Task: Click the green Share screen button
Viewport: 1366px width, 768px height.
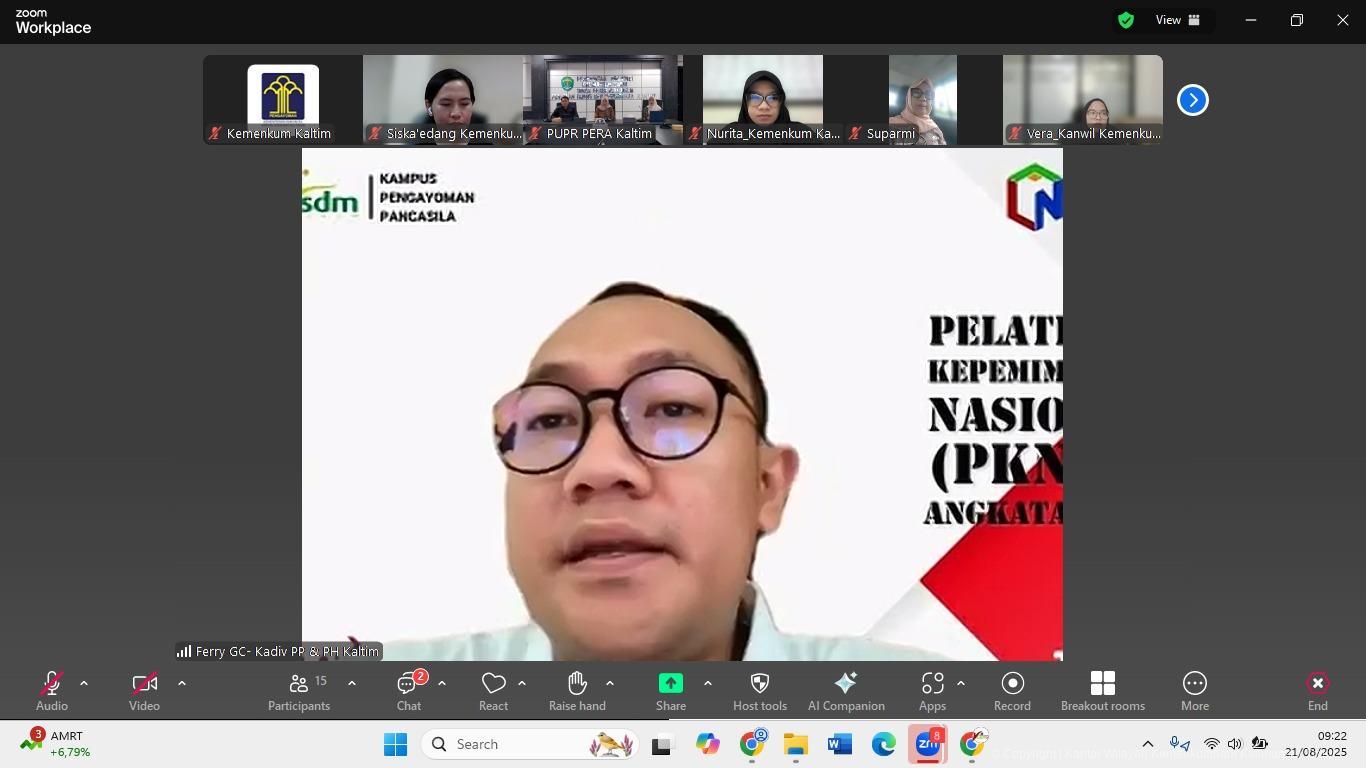Action: 670,691
